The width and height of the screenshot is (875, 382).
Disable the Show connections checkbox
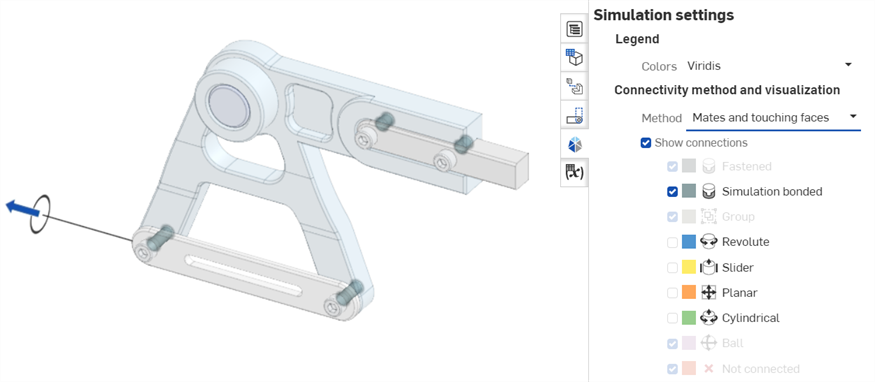[646, 143]
